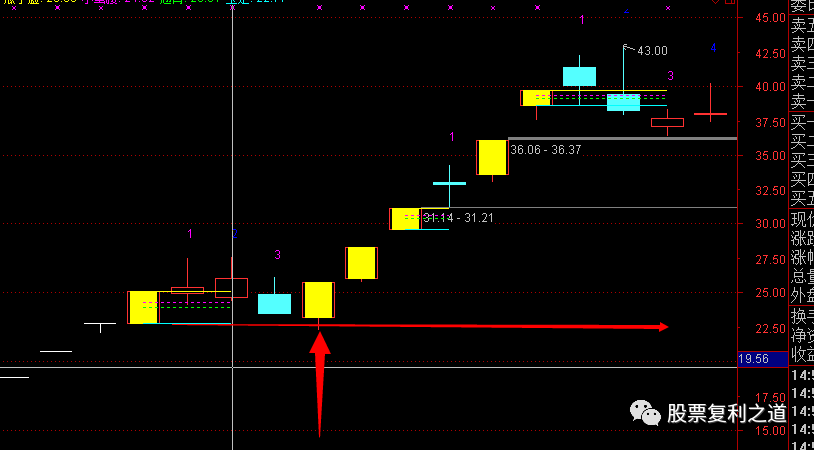Click the 股票复利之道 watermark text
This screenshot has width=814, height=450.
[x=727, y=414]
